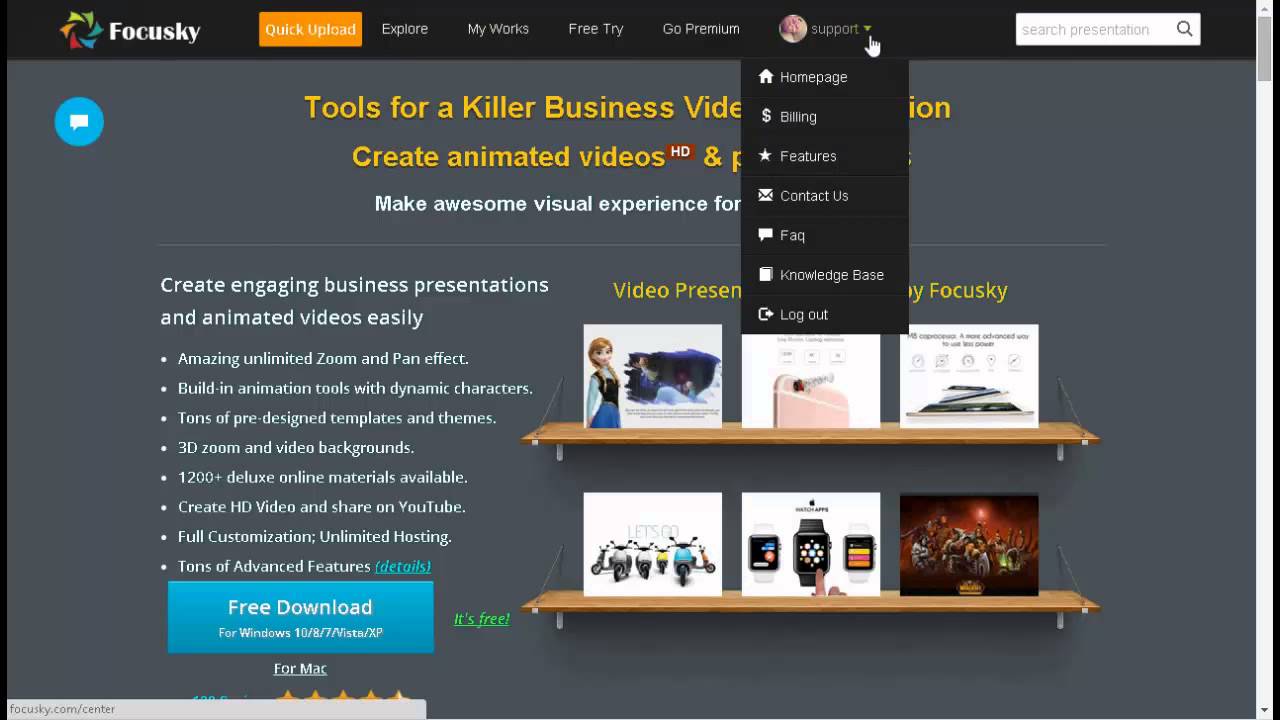Follow the For Mac link
The width and height of the screenshot is (1280, 720).
click(300, 668)
